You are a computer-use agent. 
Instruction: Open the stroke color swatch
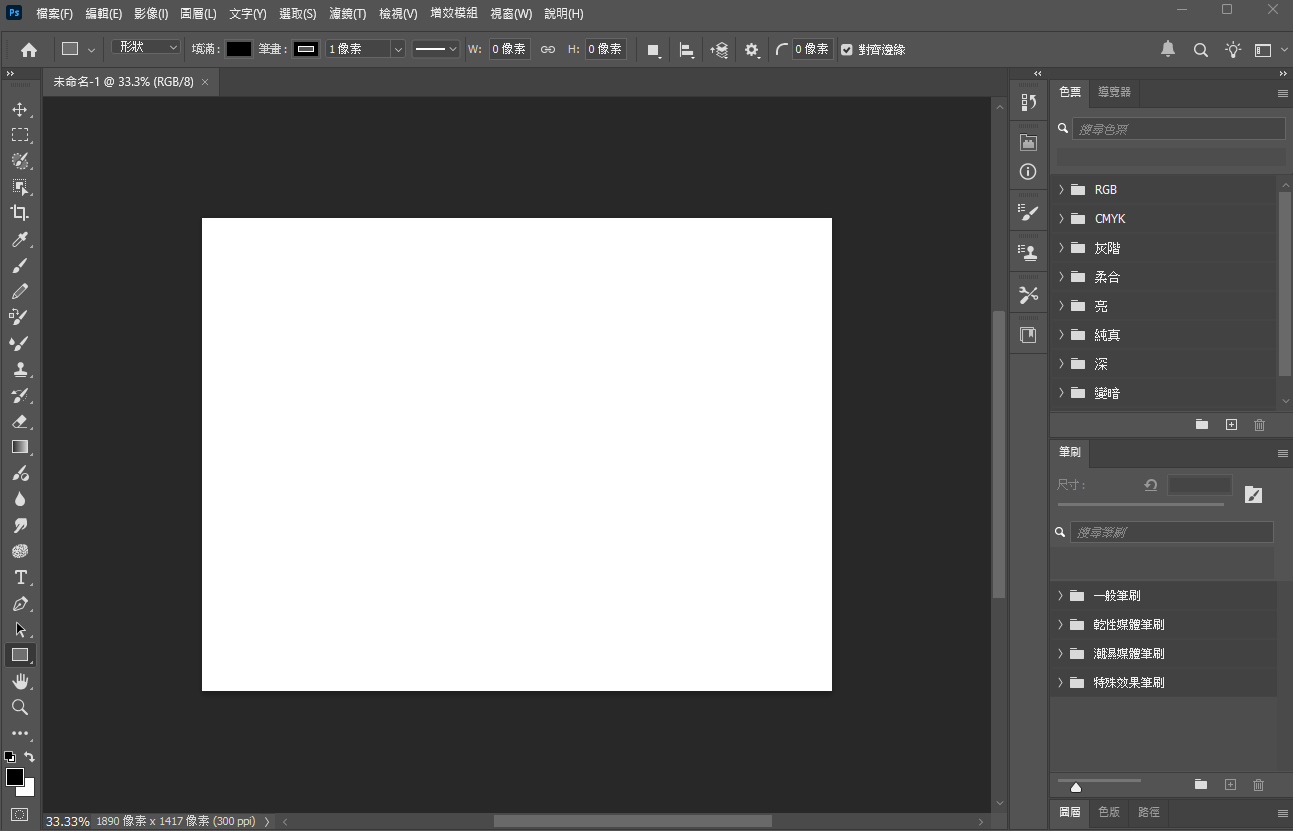[306, 49]
